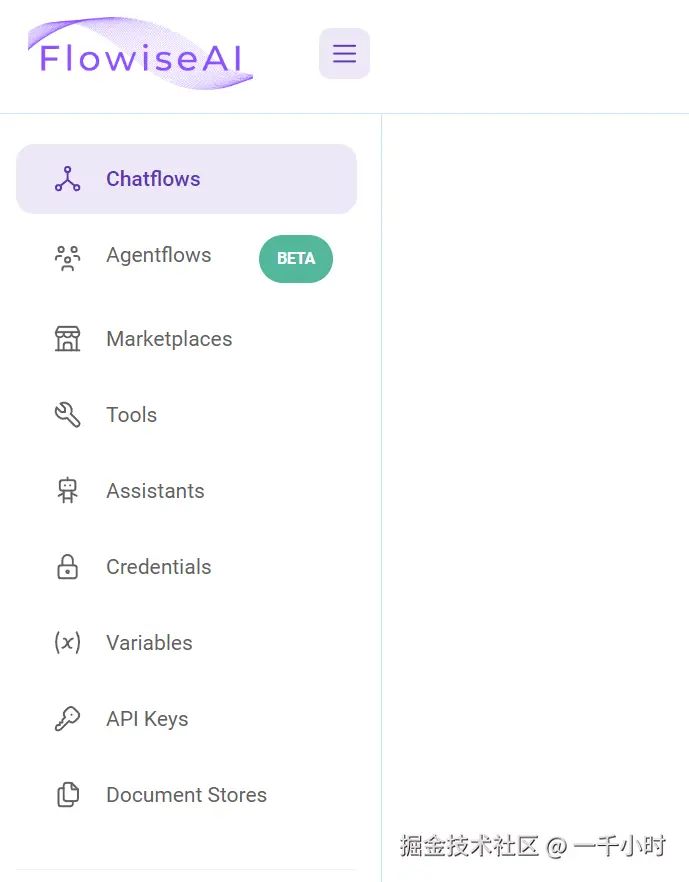Screen dimensions: 689x882
Task: Go to Marketplaces label in sidebar
Action: [169, 339]
